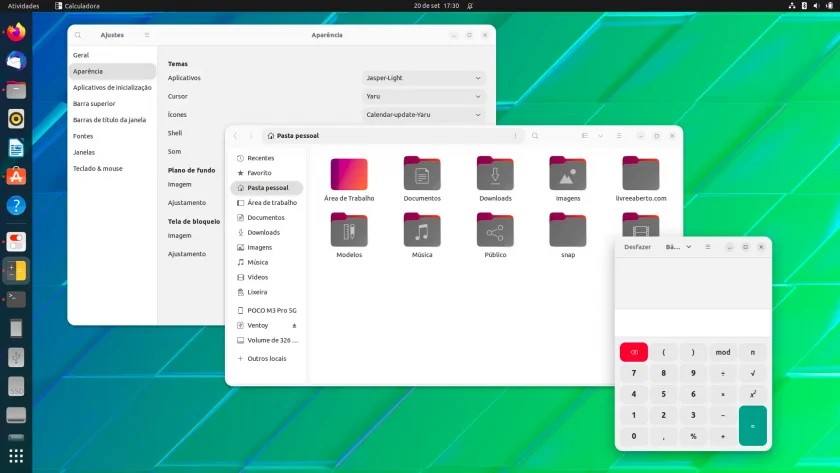The image size is (840, 473).
Task: Expand the Cursor theme dropdown Yaru
Action: (x=424, y=96)
